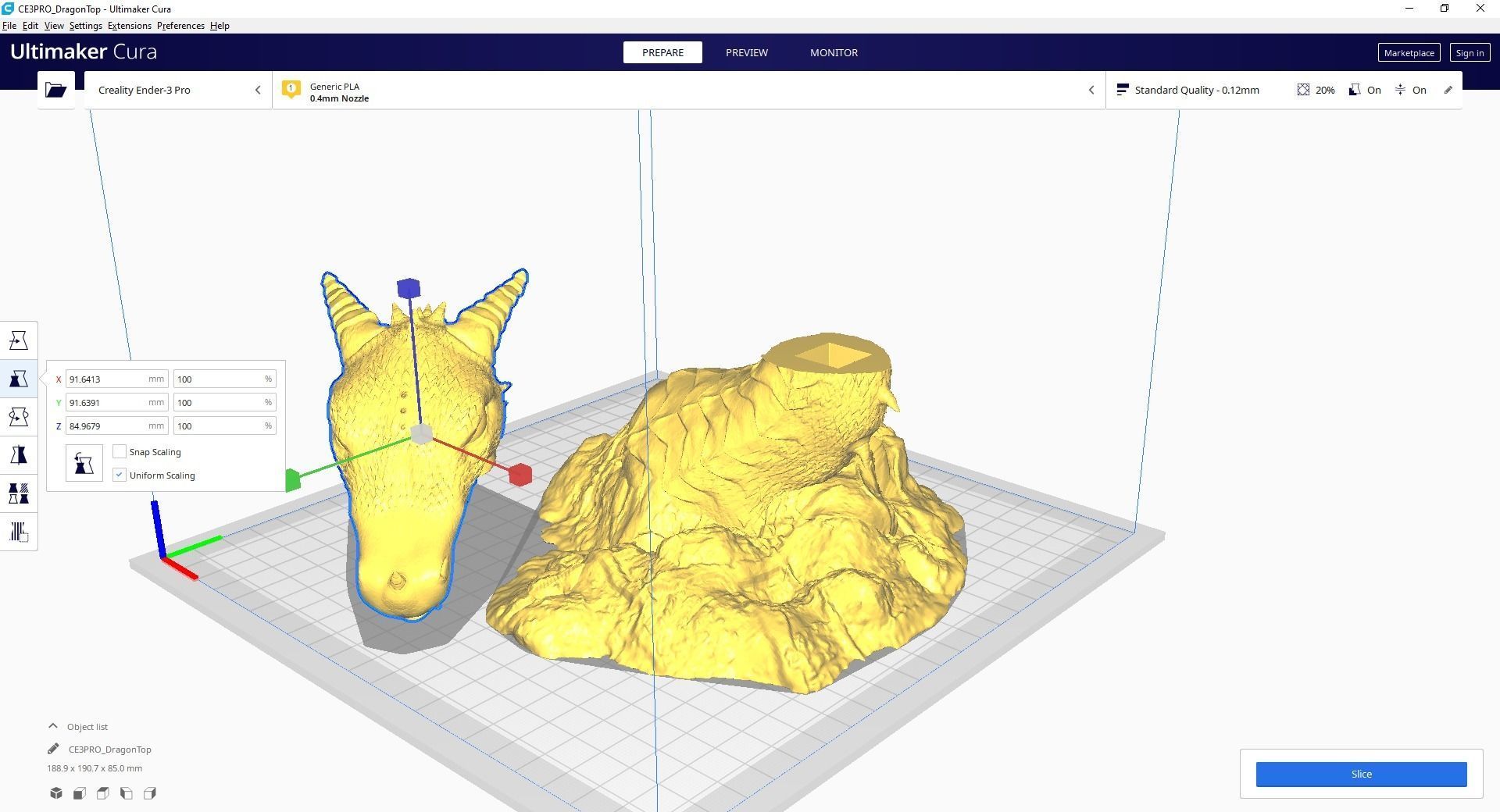The image size is (1500, 812).
Task: Open file using folder icon
Action: point(55,90)
